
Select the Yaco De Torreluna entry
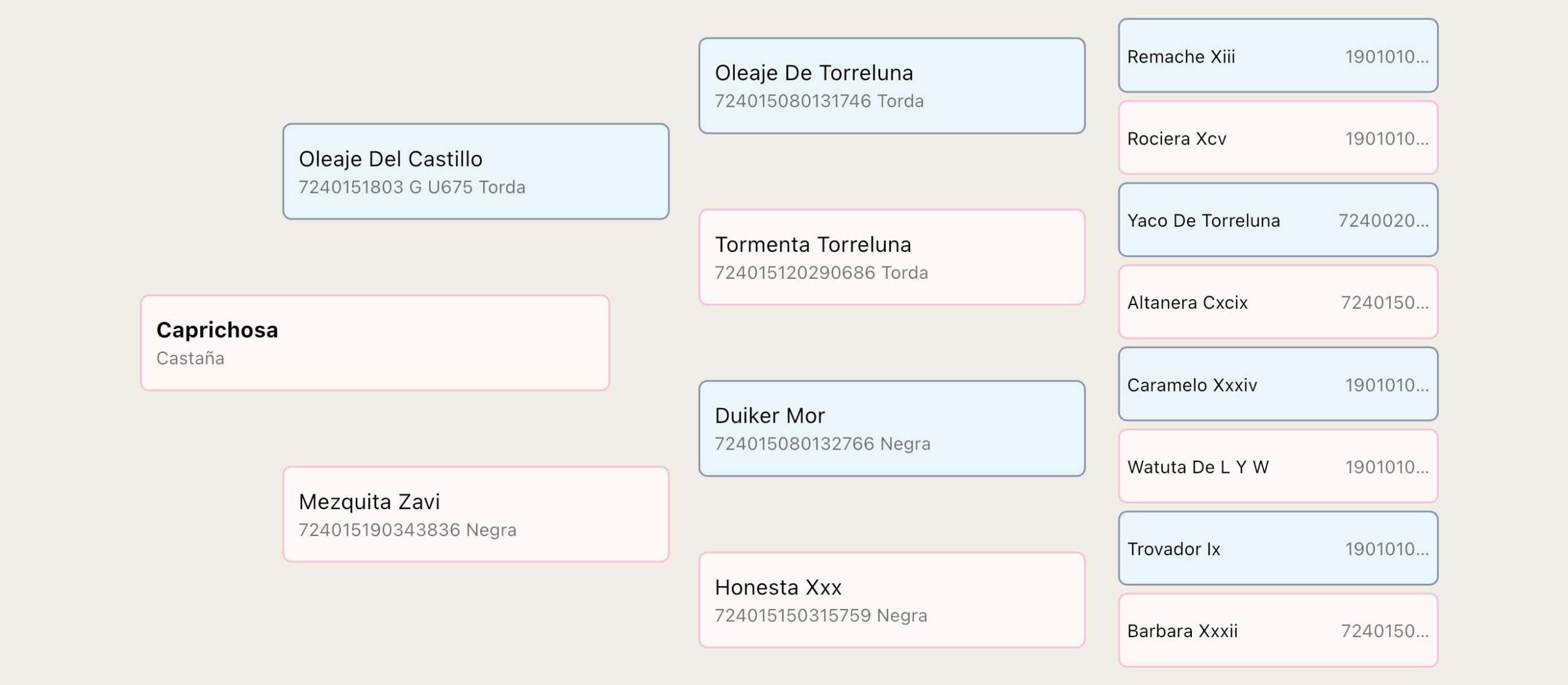[x=1278, y=220]
